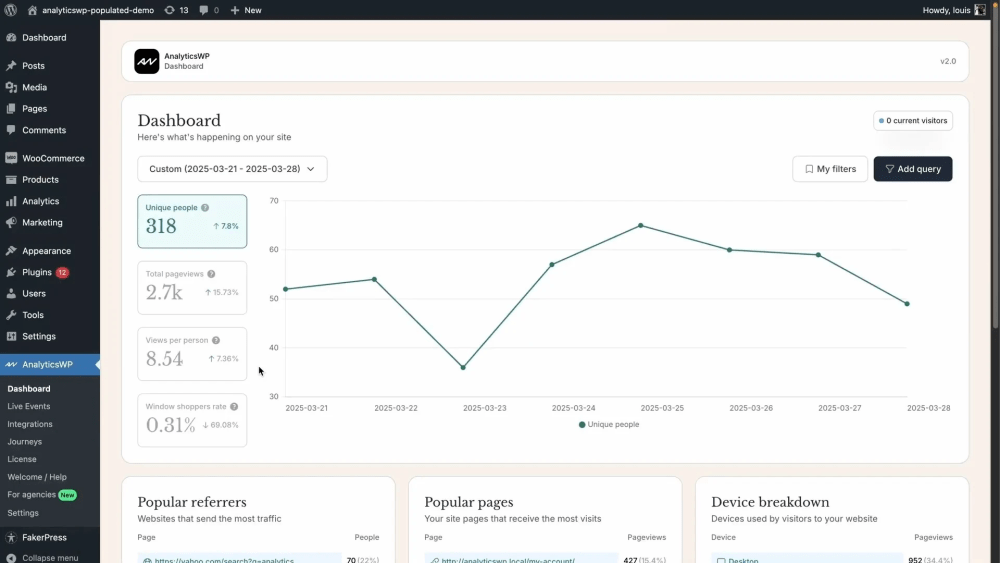Image resolution: width=1000 pixels, height=563 pixels.
Task: Open the comments bubble icon in admin bar
Action: pyautogui.click(x=204, y=10)
